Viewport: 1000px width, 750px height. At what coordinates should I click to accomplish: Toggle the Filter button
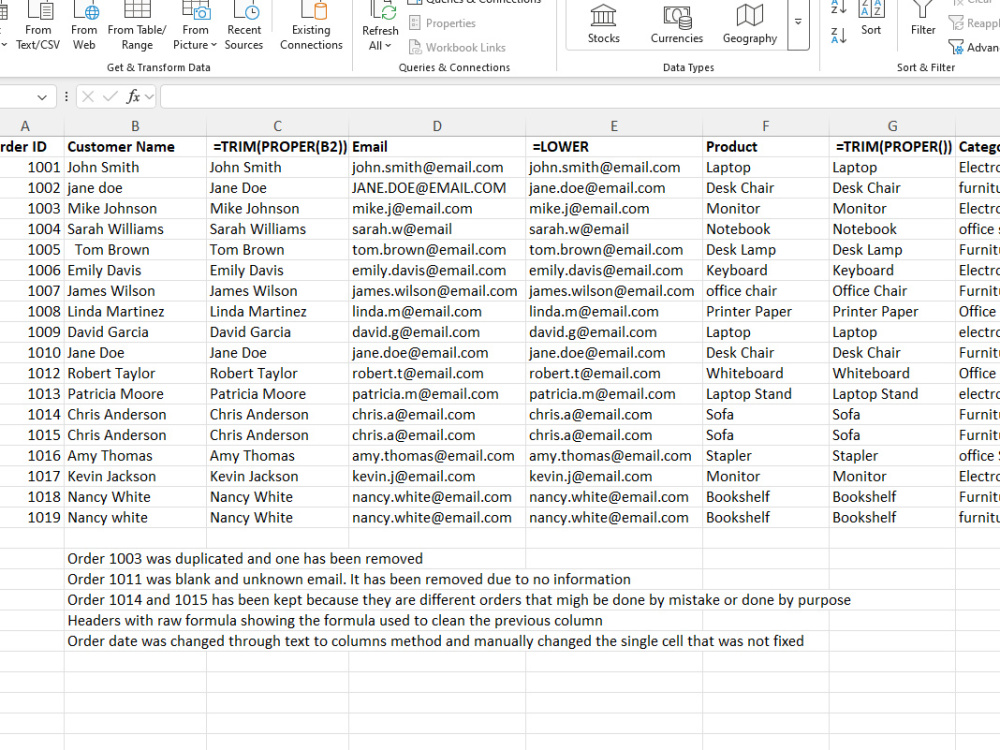point(922,19)
